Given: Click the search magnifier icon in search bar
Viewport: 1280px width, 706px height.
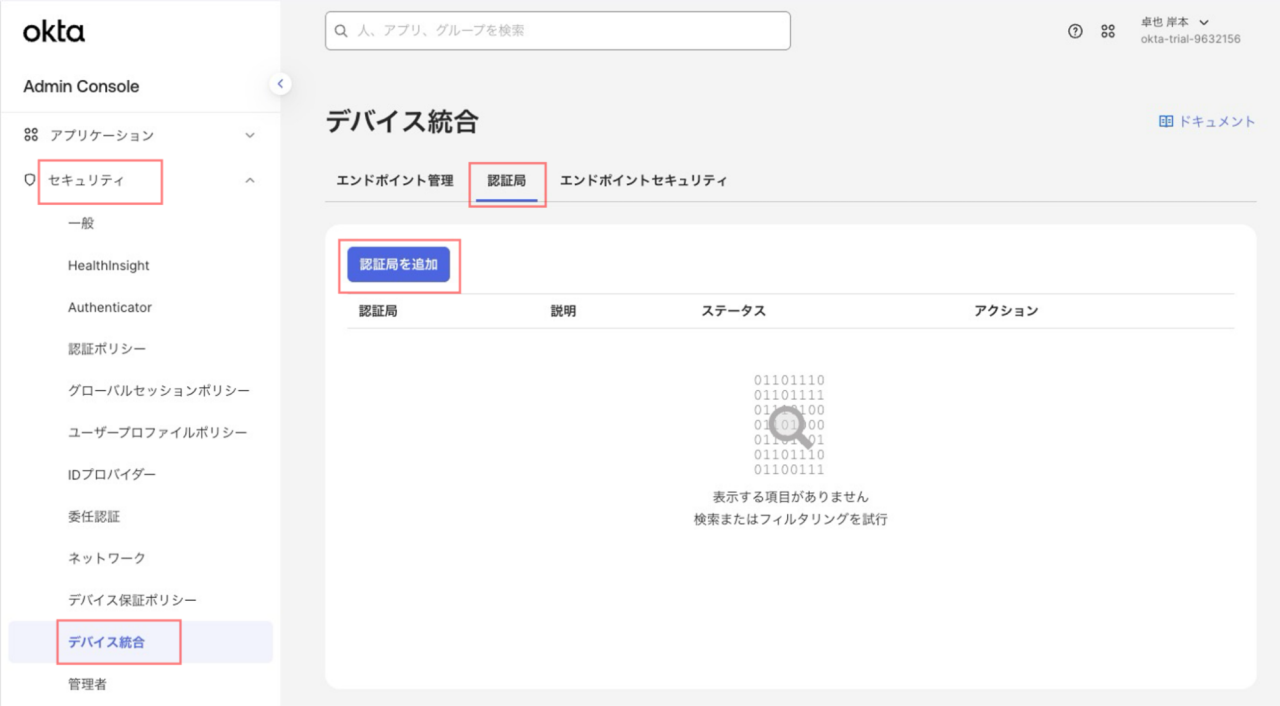Looking at the screenshot, I should tap(342, 31).
